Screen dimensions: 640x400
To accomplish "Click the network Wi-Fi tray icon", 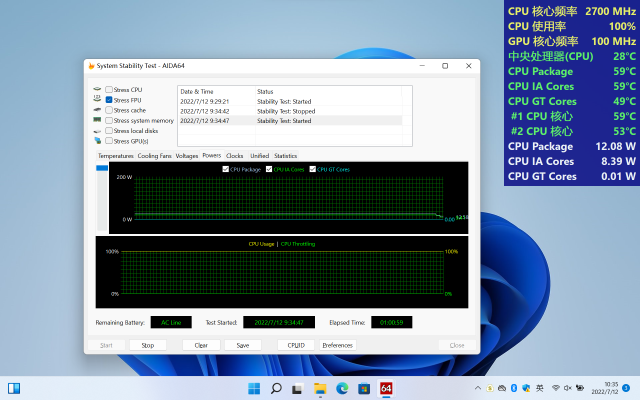I will coord(556,388).
